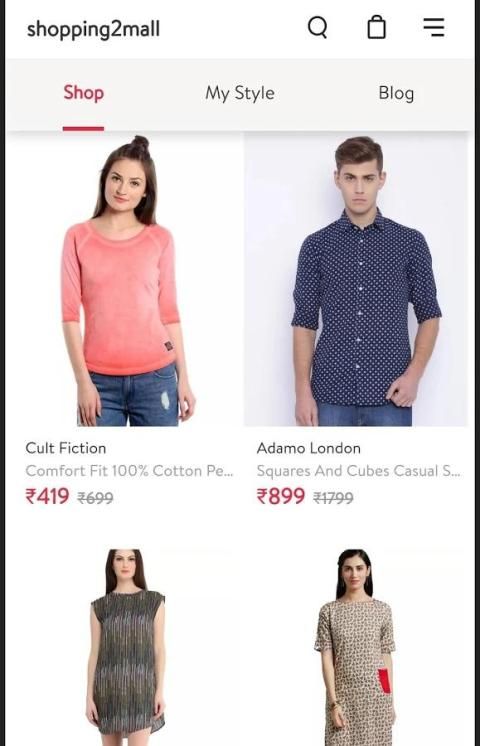Open the navy polka dot shirt photo
The width and height of the screenshot is (480, 746).
coord(356,281)
